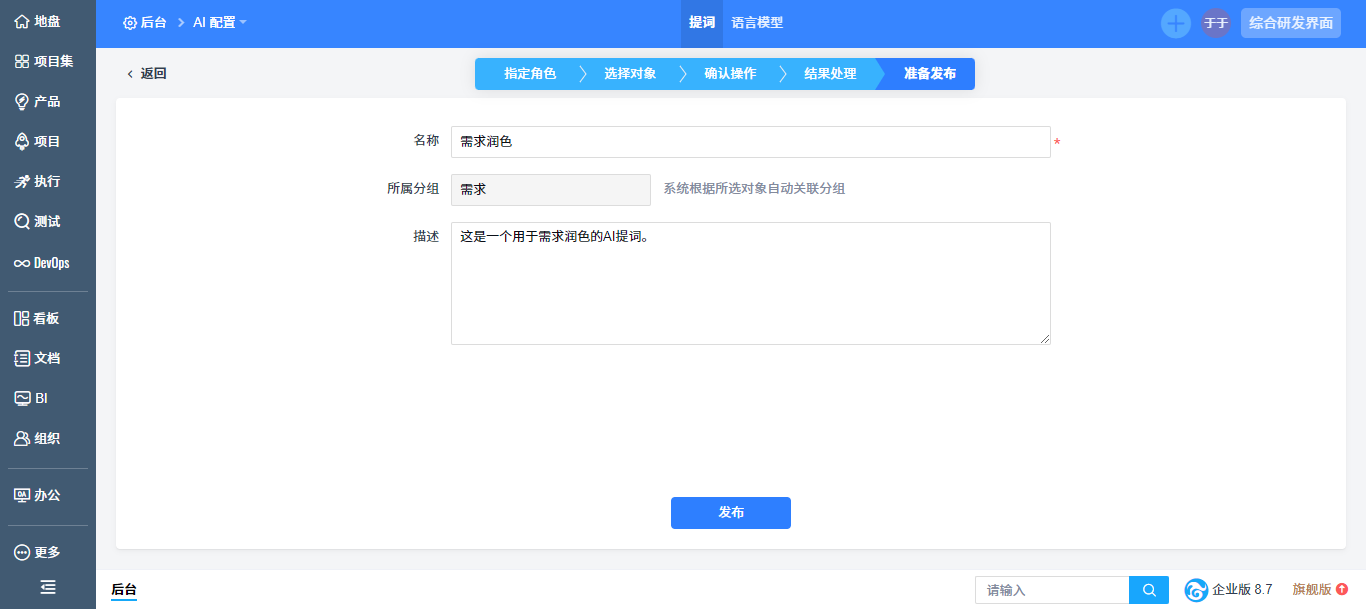Viewport: 1366px width, 609px height.
Task: Go to the 指定角色 step
Action: [529, 74]
